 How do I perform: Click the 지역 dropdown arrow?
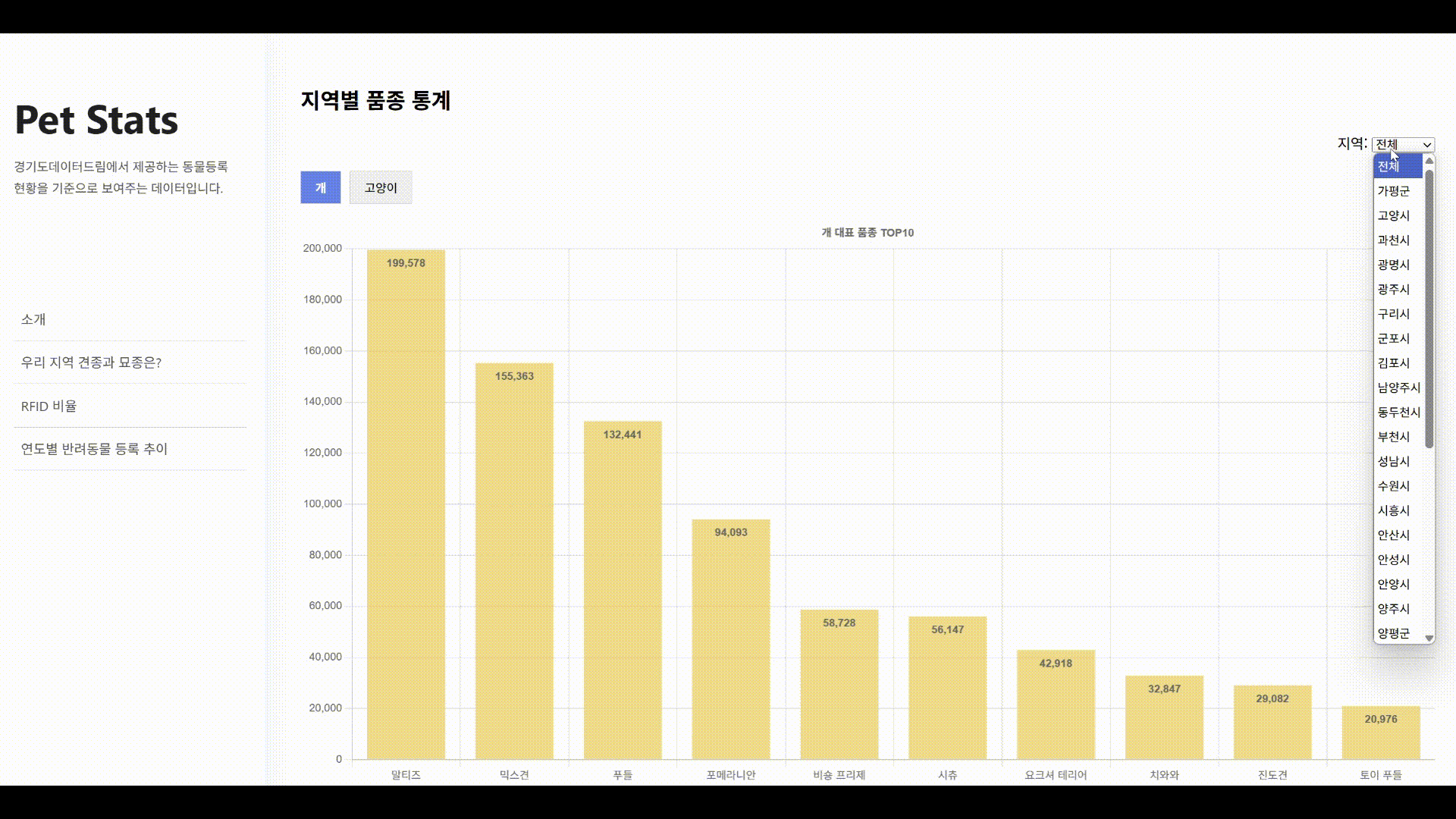click(1426, 145)
